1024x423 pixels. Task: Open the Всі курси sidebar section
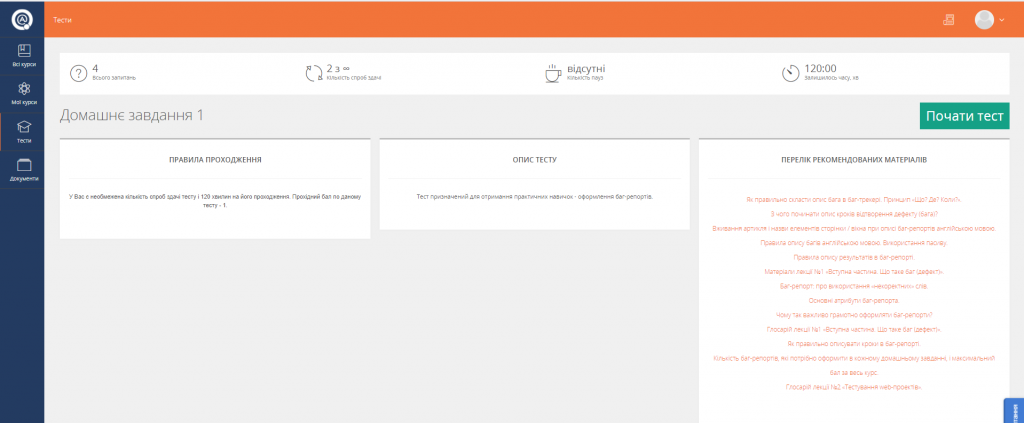[24, 55]
